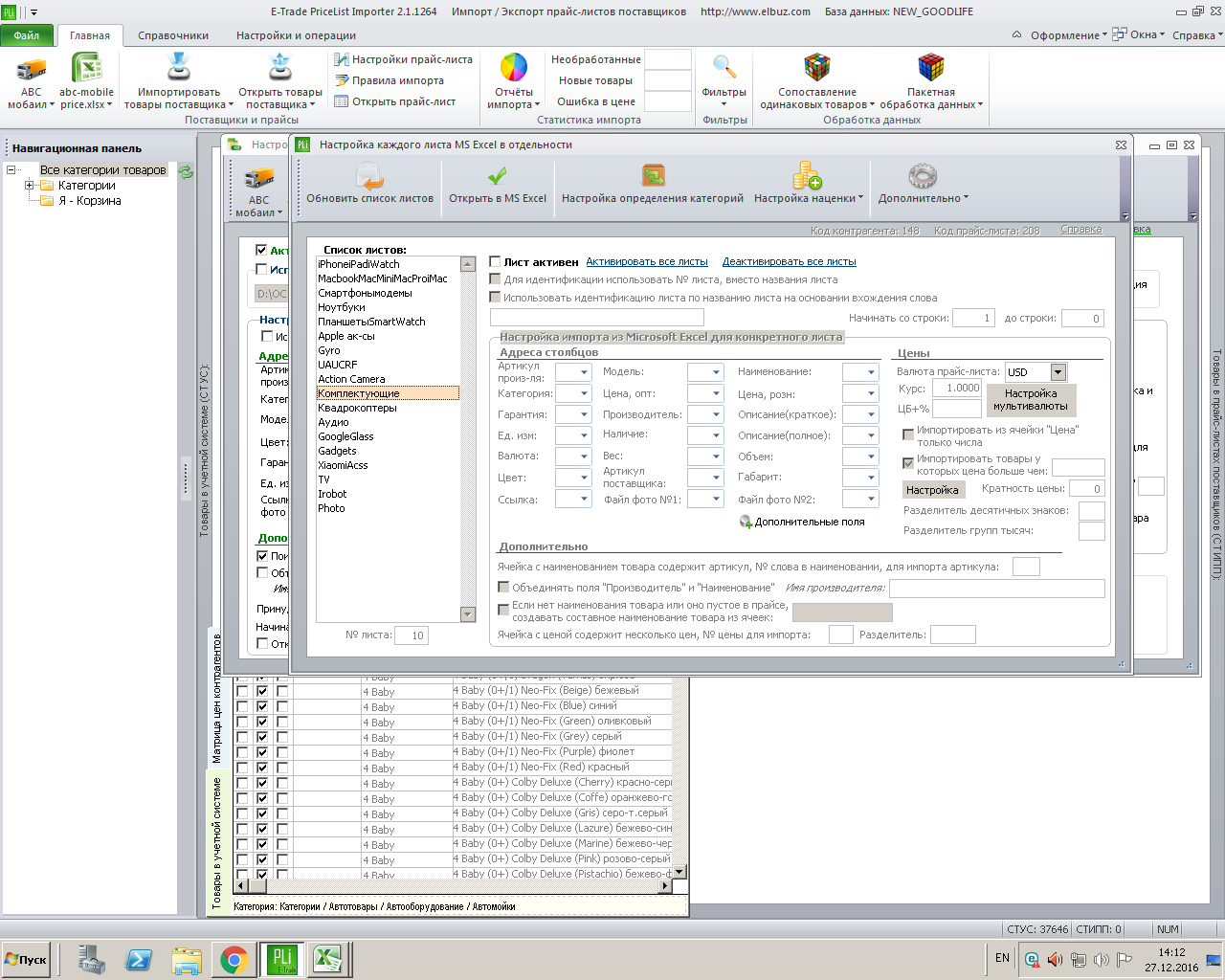This screenshot has height=980, width=1225.
Task: Click Открыть в MS Excel checkmark icon
Action: pyautogui.click(x=498, y=177)
